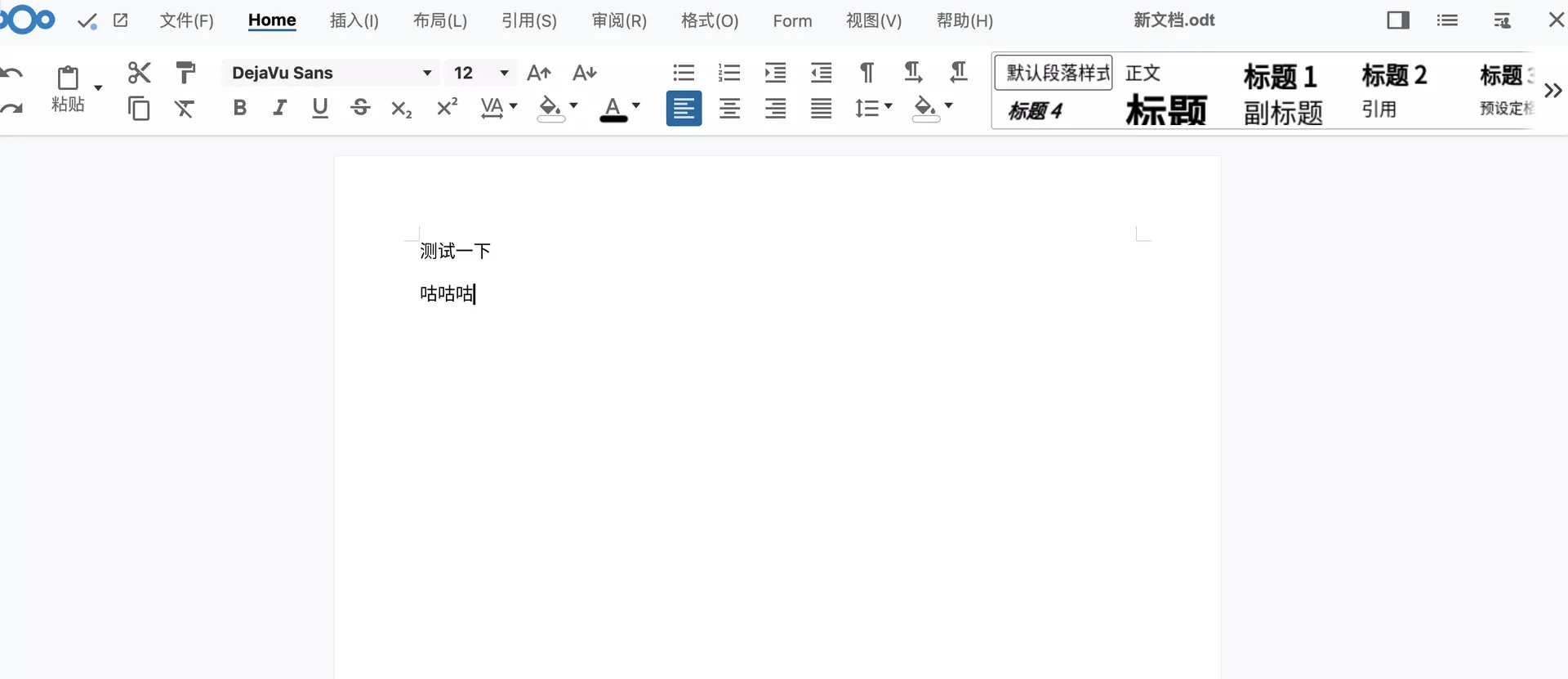Viewport: 1568px width, 679px height.
Task: Open the 审阅(R) tab
Action: click(x=619, y=20)
